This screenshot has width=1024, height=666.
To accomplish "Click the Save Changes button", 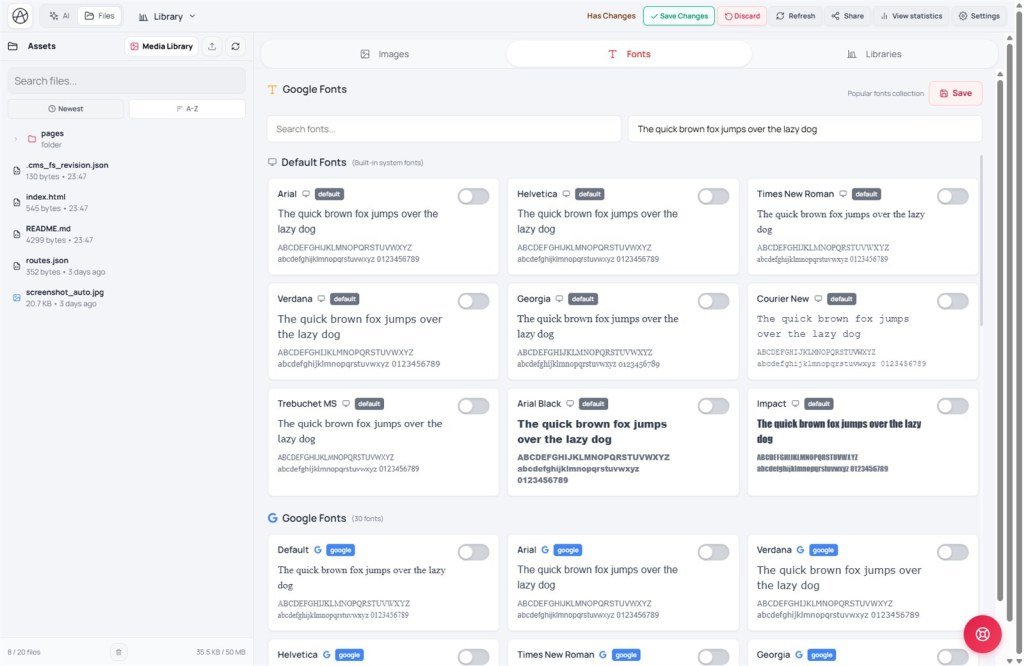I will [679, 16].
